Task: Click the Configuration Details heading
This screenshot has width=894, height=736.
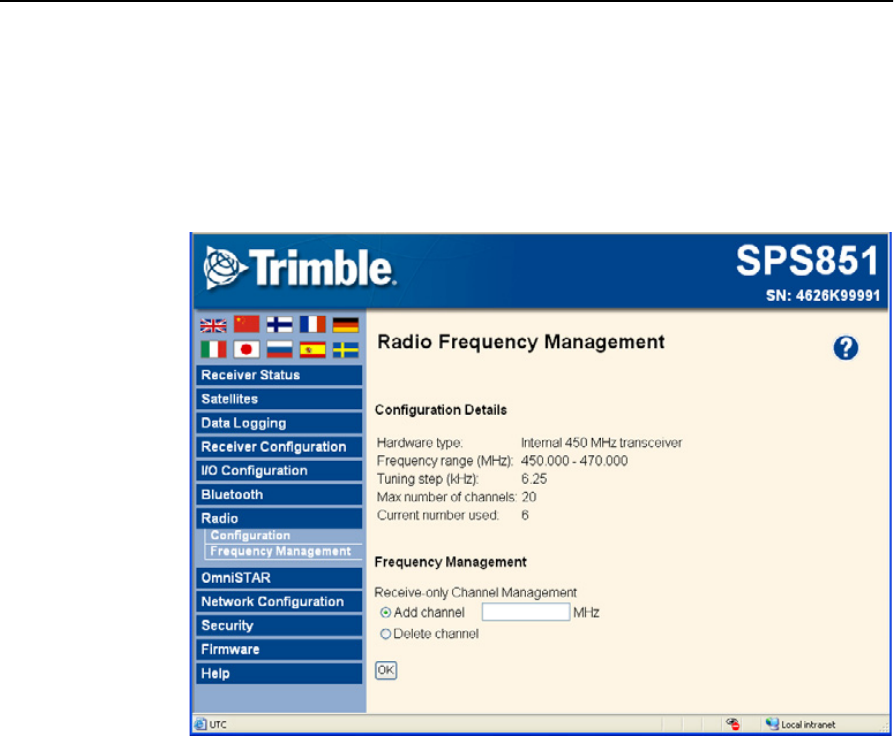Action: coord(441,410)
